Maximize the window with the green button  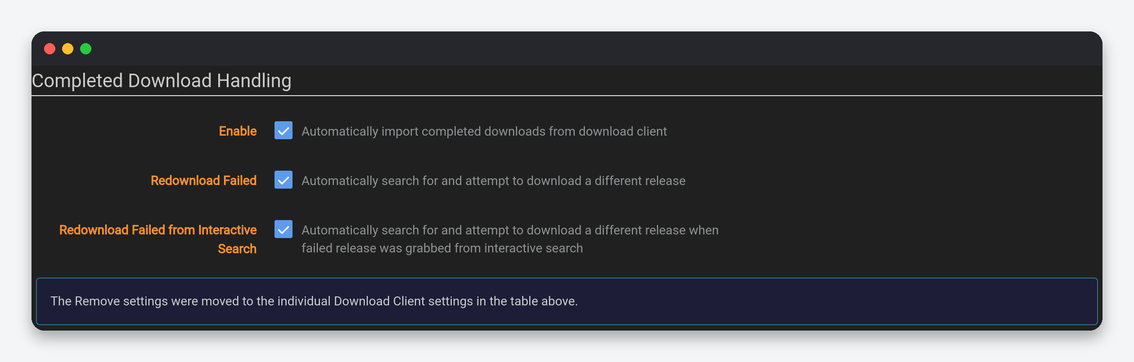click(x=86, y=49)
